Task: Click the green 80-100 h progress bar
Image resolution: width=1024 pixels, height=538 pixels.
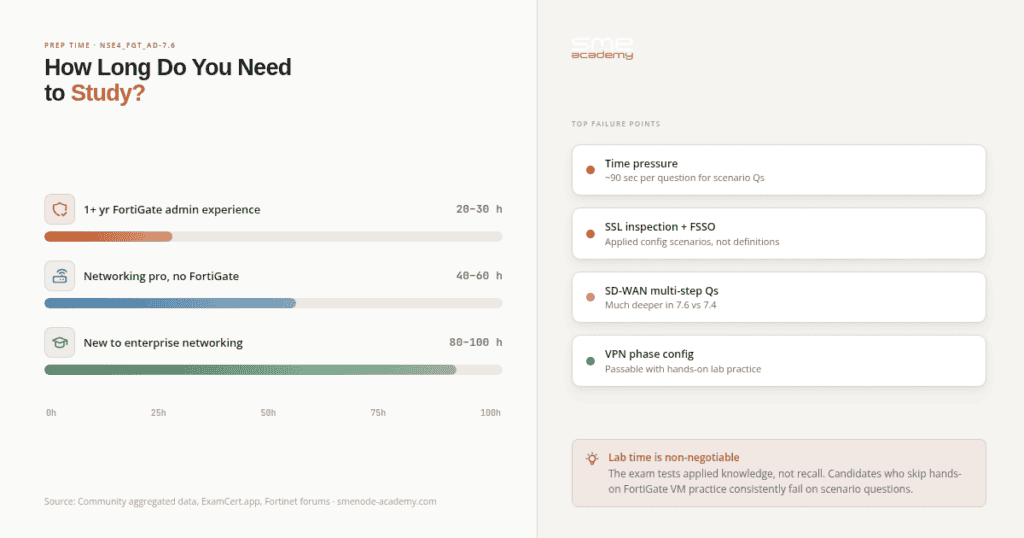Action: click(250, 370)
